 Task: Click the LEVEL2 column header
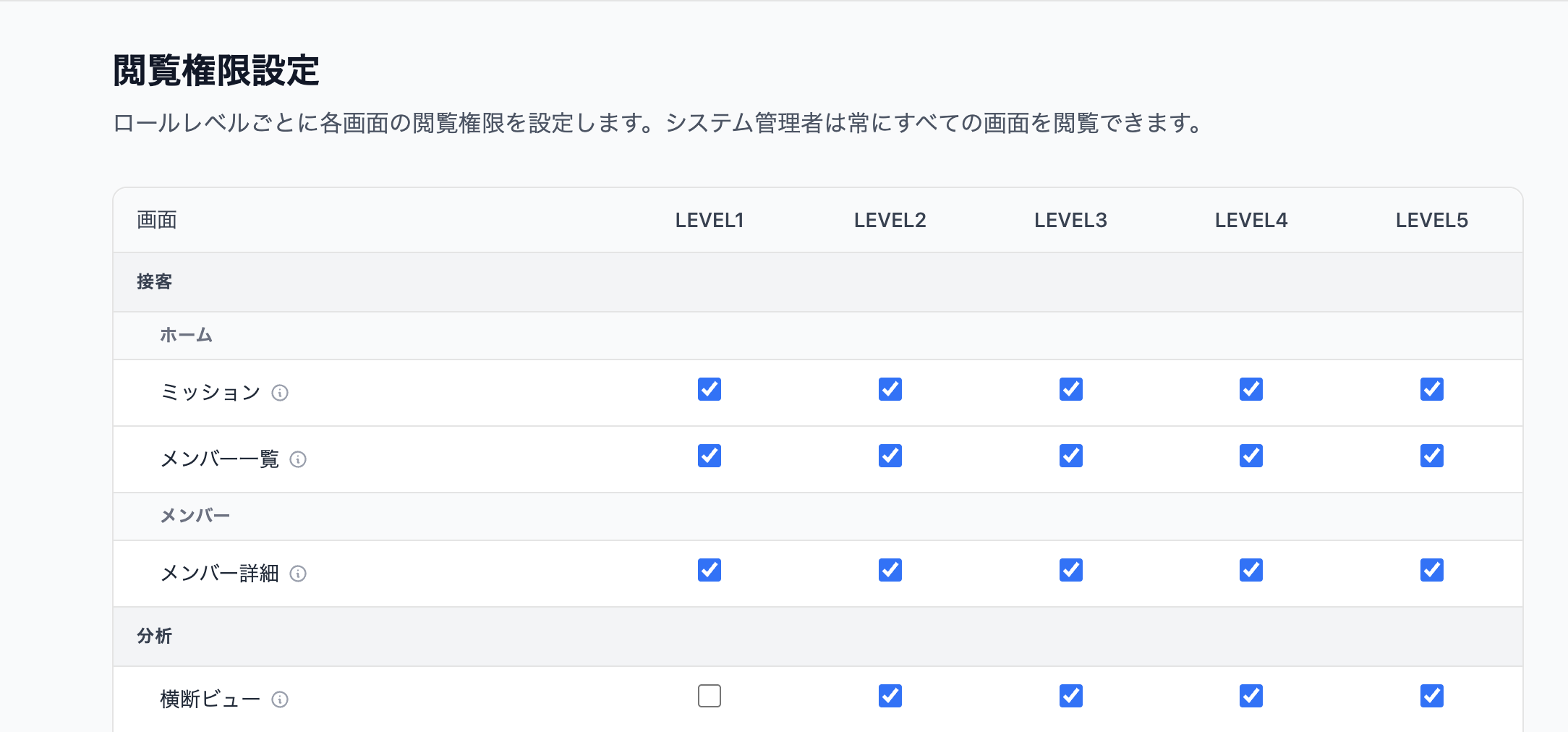pyautogui.click(x=890, y=221)
